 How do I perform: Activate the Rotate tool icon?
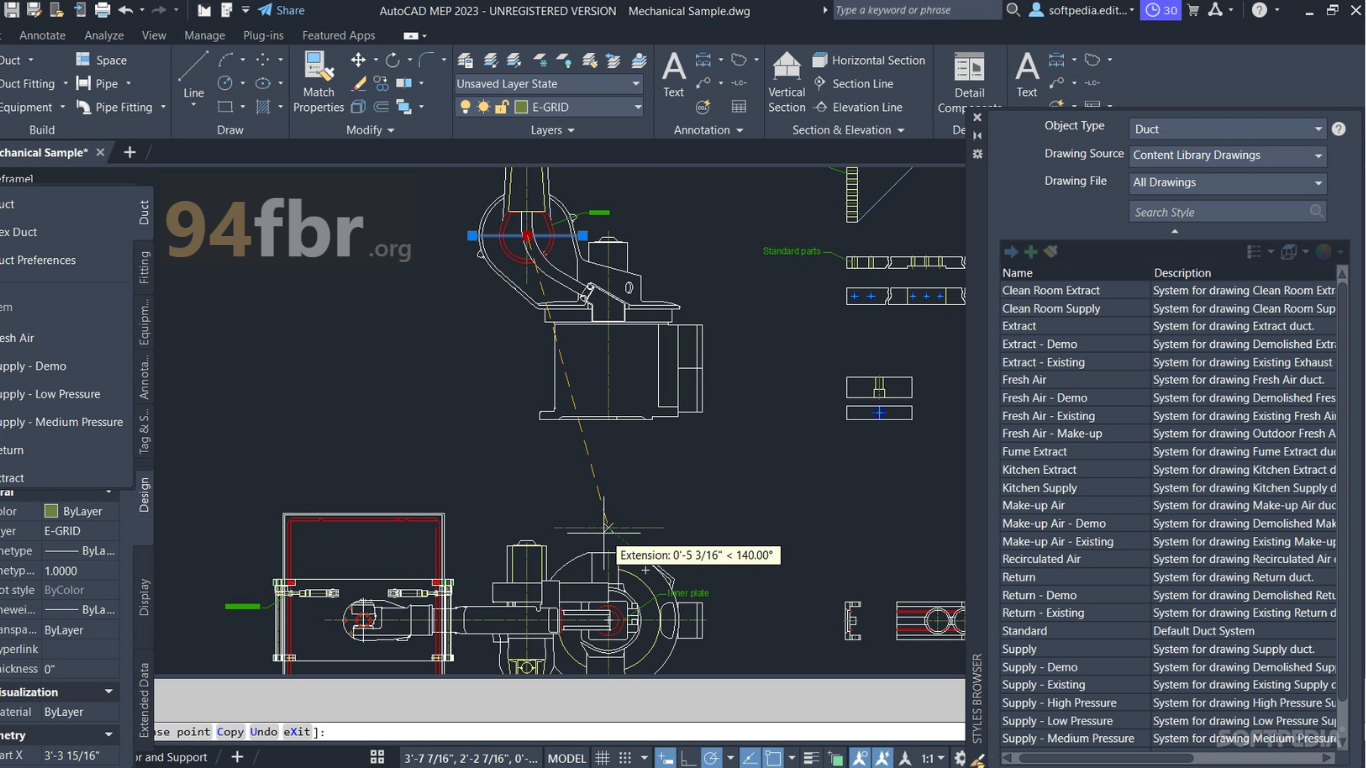coord(392,60)
